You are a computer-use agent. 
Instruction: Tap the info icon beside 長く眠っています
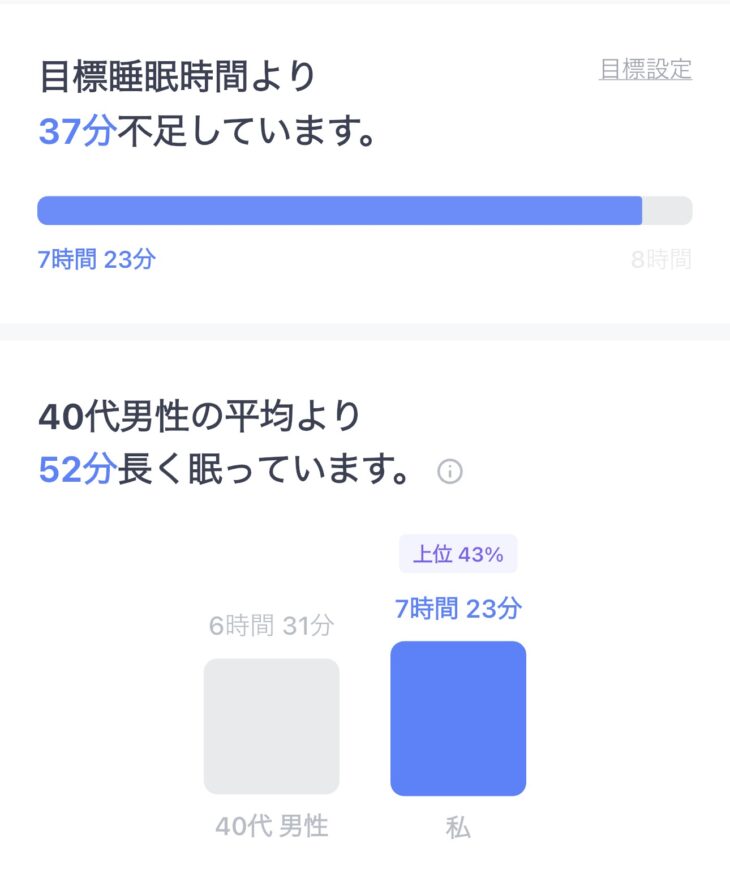pos(450,472)
